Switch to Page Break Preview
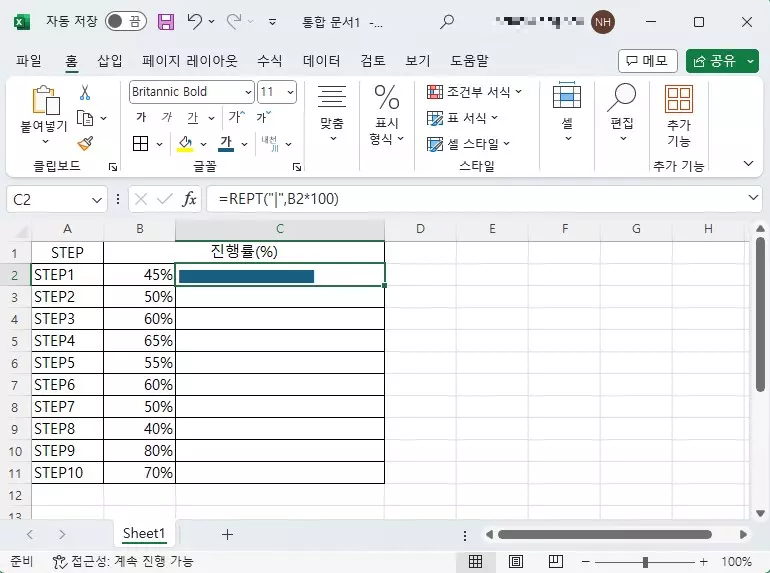 click(556, 561)
